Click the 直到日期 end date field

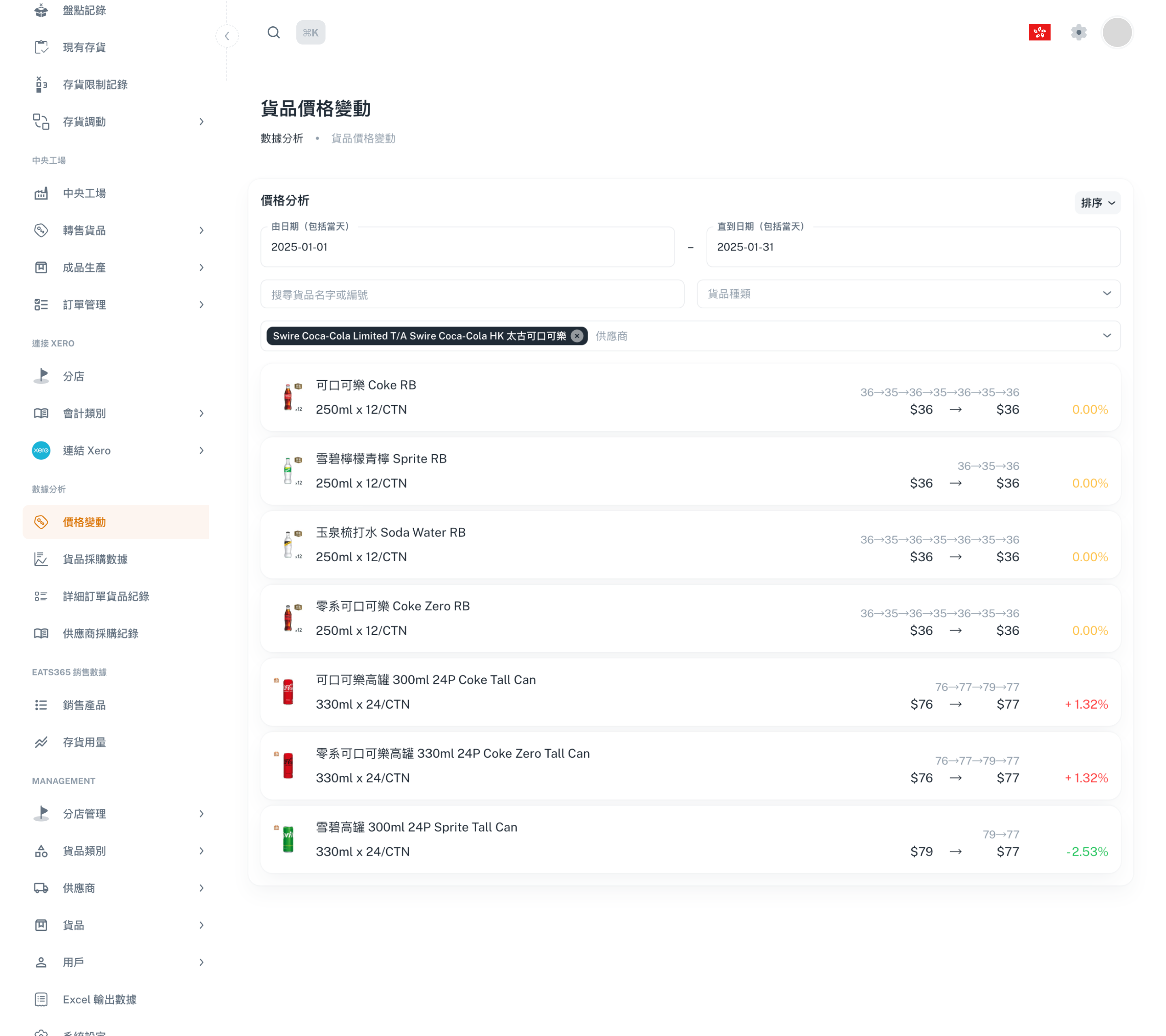pyautogui.click(x=913, y=247)
